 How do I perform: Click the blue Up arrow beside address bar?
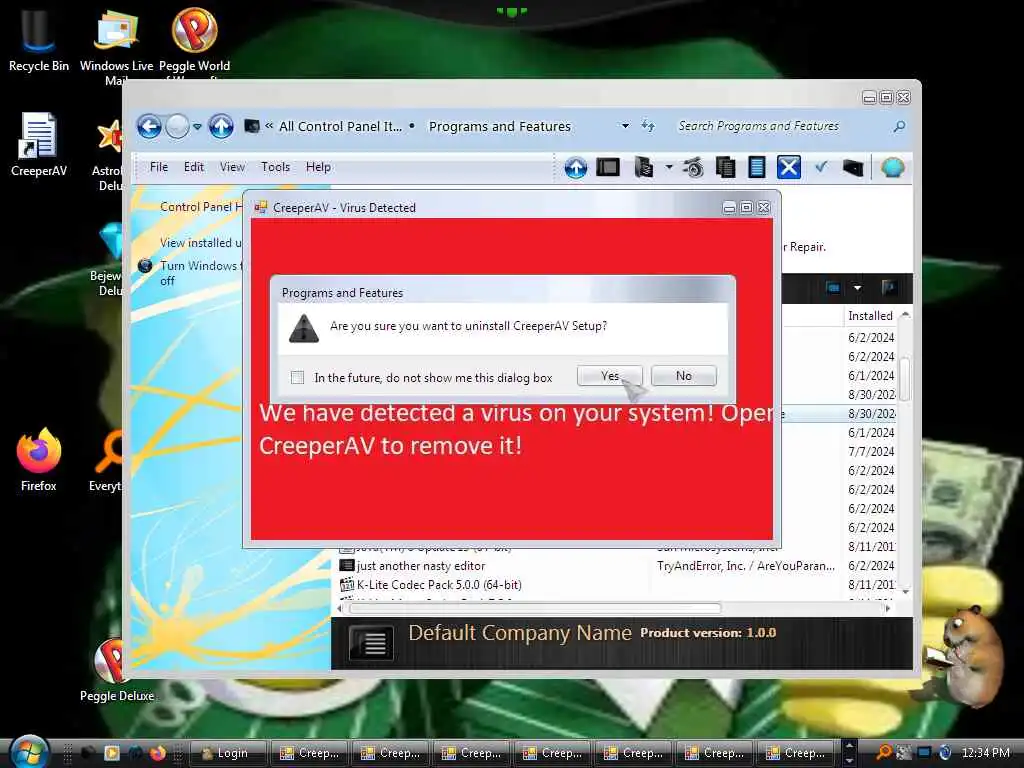pyautogui.click(x=221, y=126)
